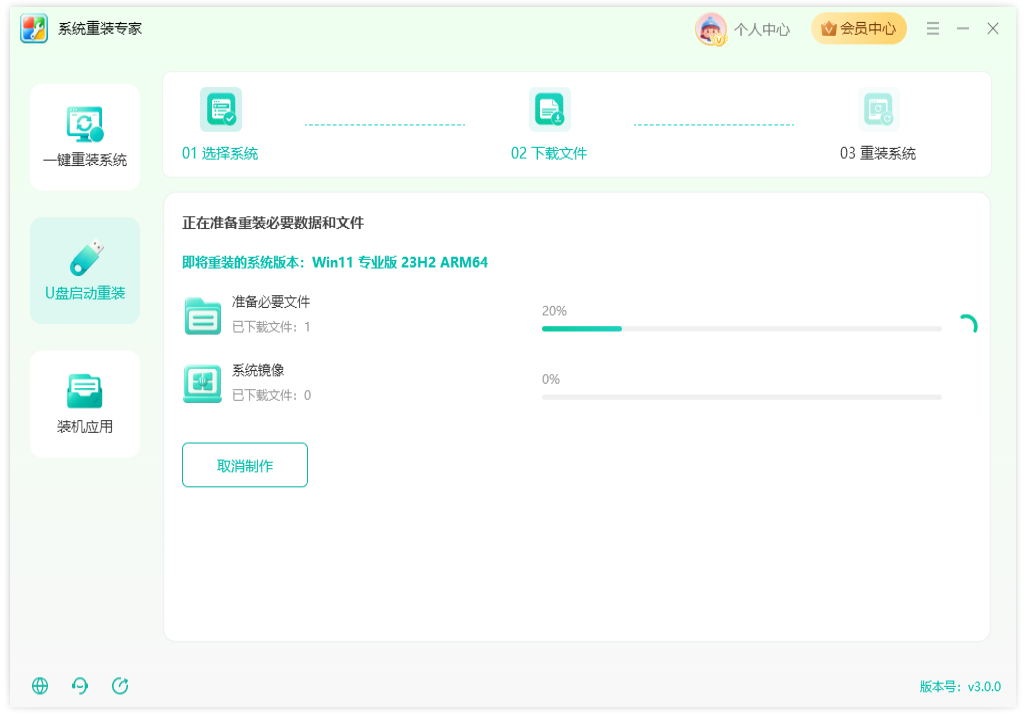This screenshot has width=1030, height=722.
Task: Select the U盘启动重装 sidebar tab
Action: (85, 271)
